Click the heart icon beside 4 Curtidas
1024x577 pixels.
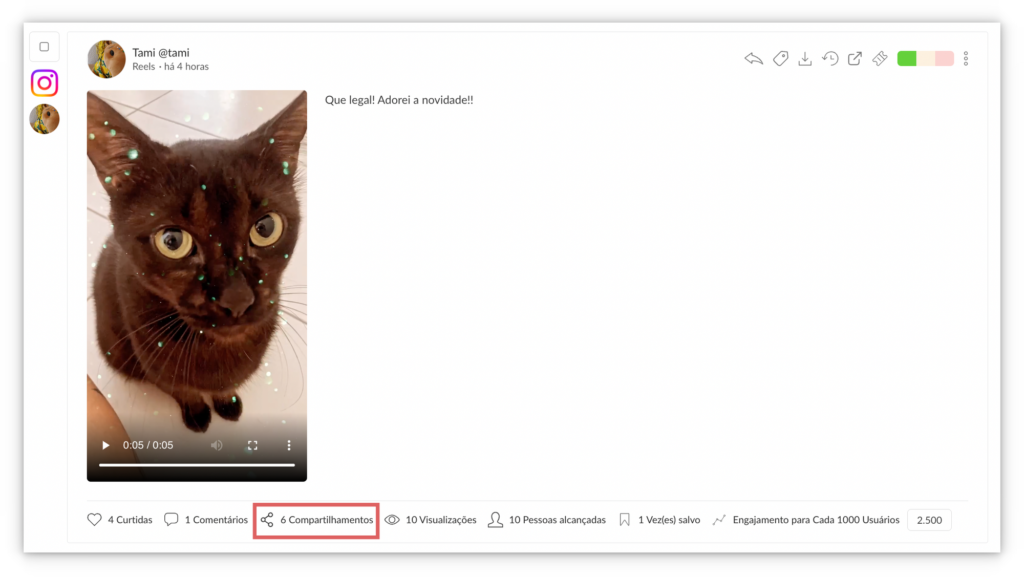(95, 520)
